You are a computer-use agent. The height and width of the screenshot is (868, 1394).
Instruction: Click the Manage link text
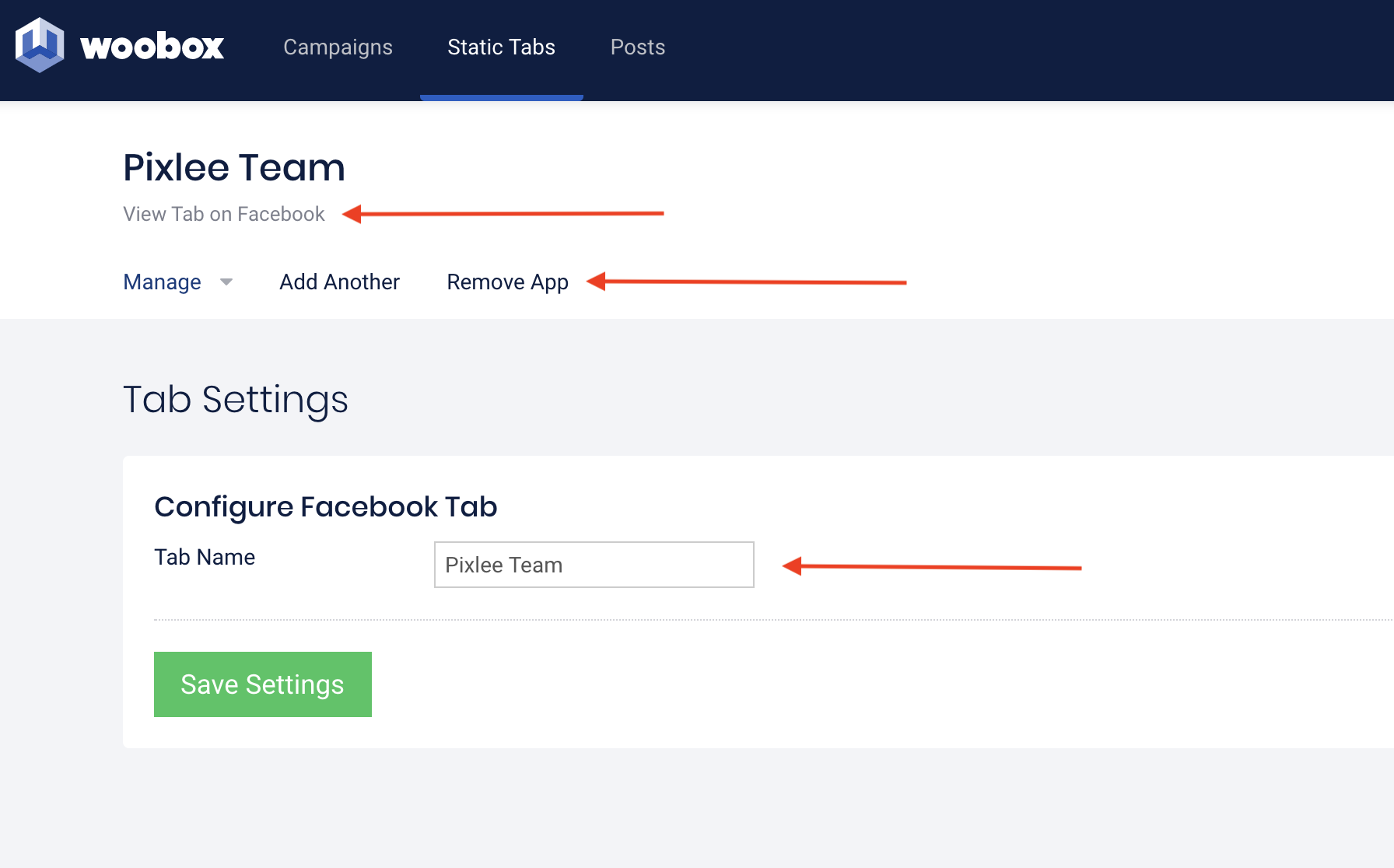point(162,282)
